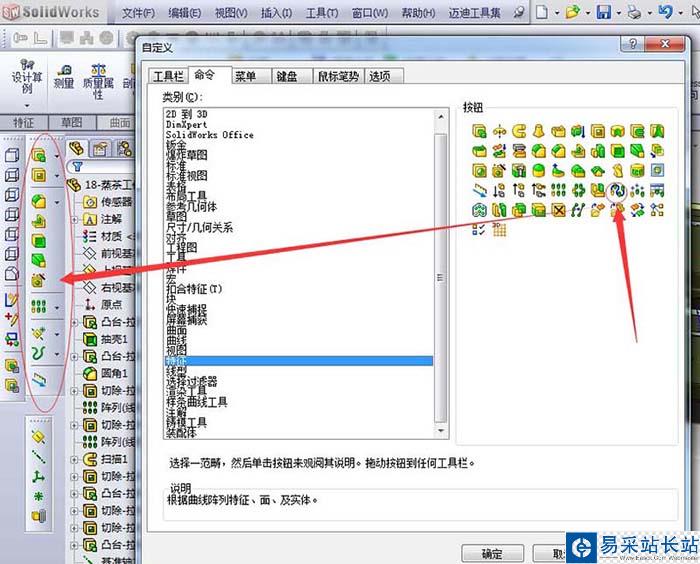The width and height of the screenshot is (700, 564).
Task: Switch to the 鼠标笔势 tab
Action: [338, 76]
